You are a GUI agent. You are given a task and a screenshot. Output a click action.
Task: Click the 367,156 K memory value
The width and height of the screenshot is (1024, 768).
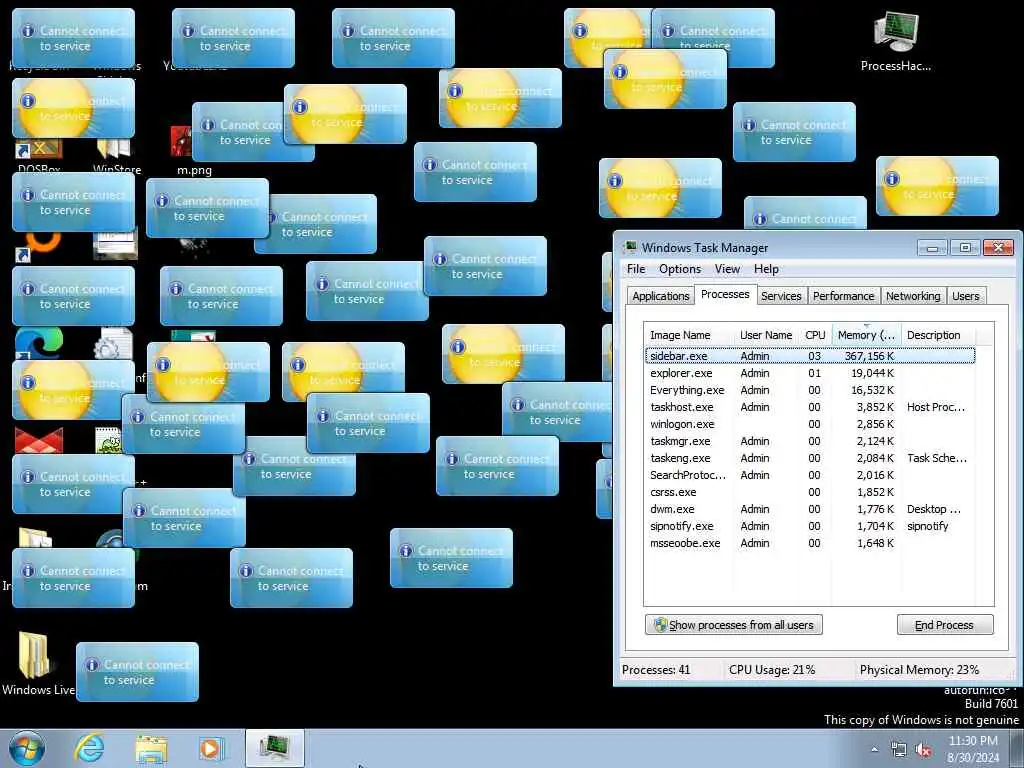tap(869, 356)
